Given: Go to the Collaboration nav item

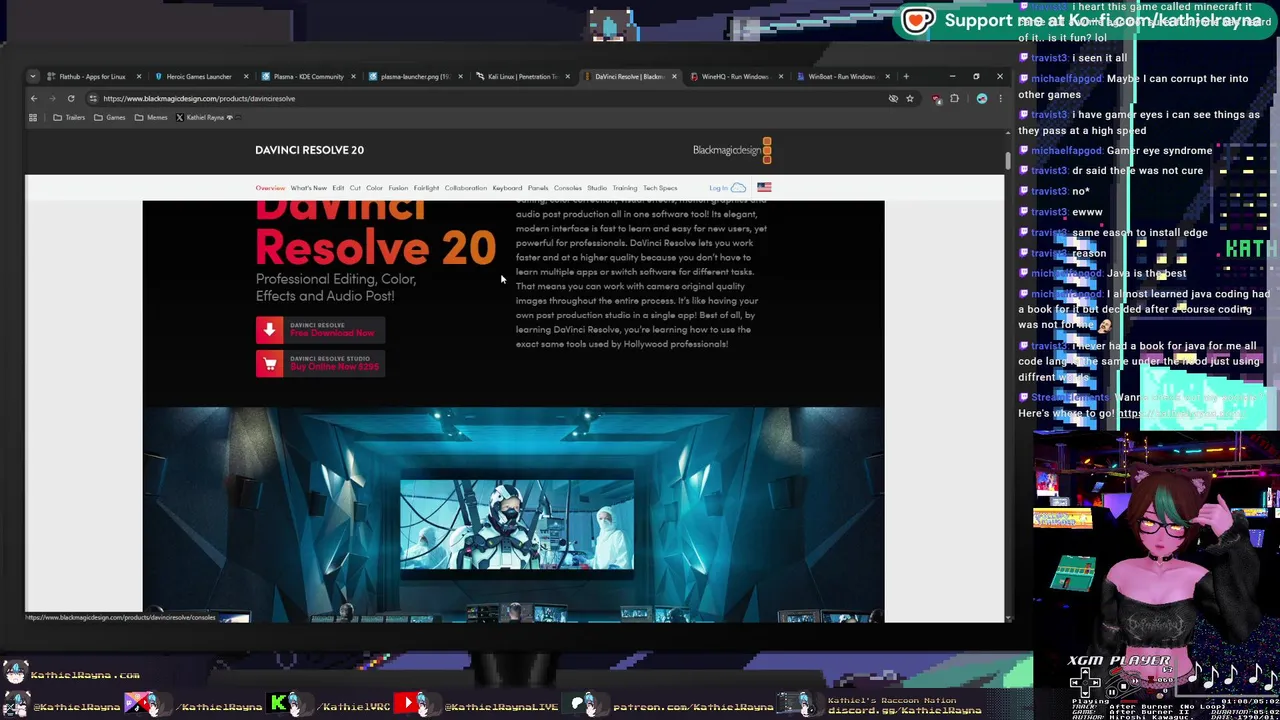Looking at the screenshot, I should (x=465, y=188).
